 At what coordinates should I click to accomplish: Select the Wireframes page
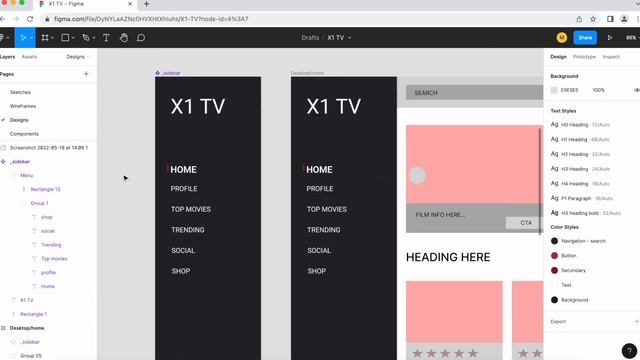point(23,106)
